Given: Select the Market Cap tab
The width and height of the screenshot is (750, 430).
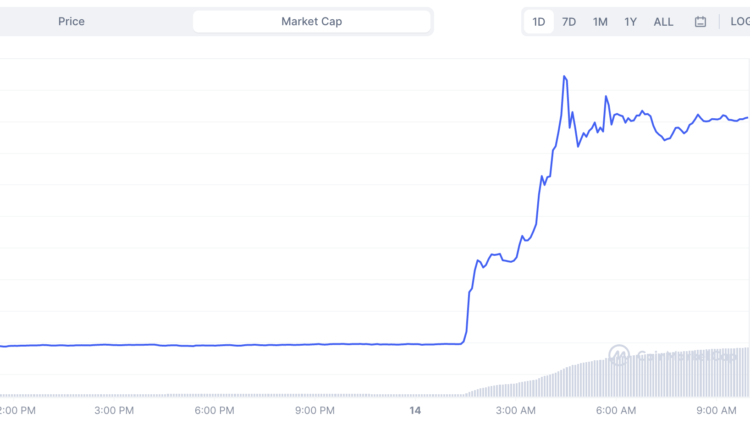Looking at the screenshot, I should click(x=312, y=21).
